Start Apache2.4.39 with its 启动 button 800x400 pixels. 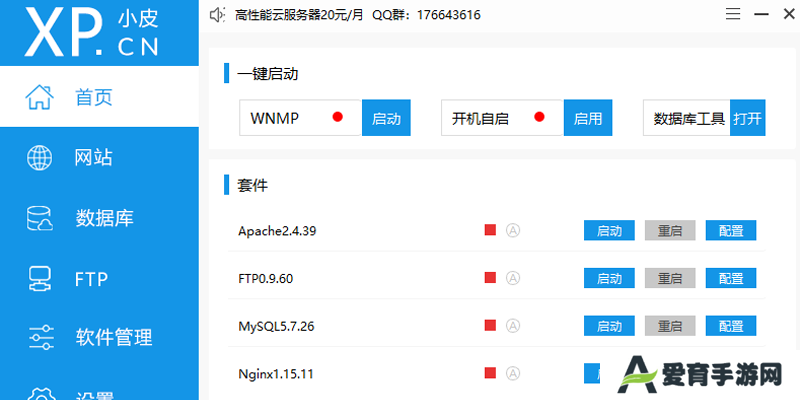[609, 231]
